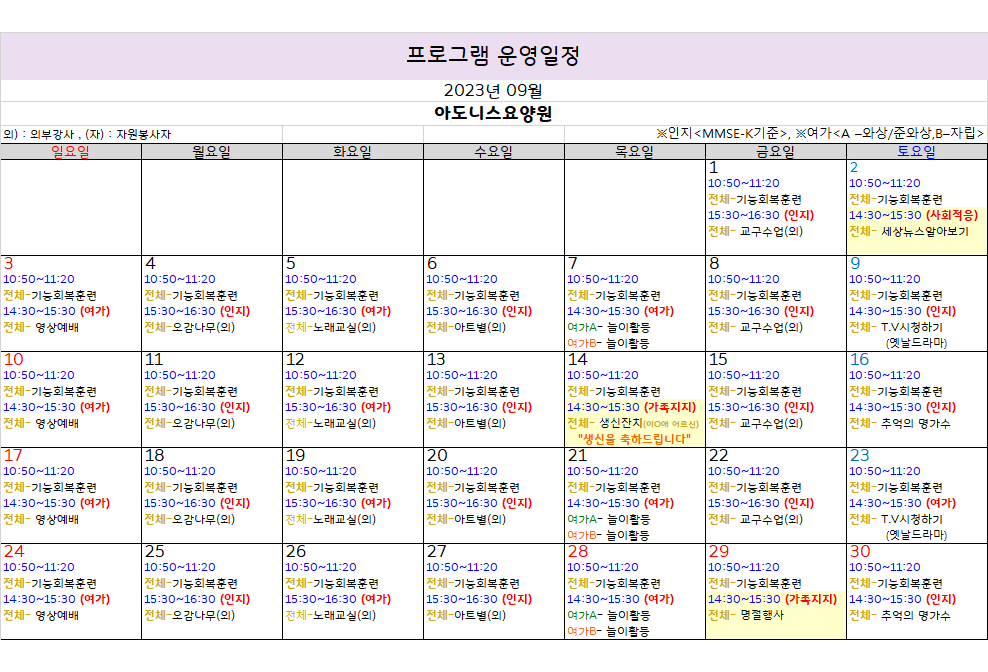Click "15:30~16:30" time in the cell for the 27th
The image size is (988, 672).
(462, 600)
